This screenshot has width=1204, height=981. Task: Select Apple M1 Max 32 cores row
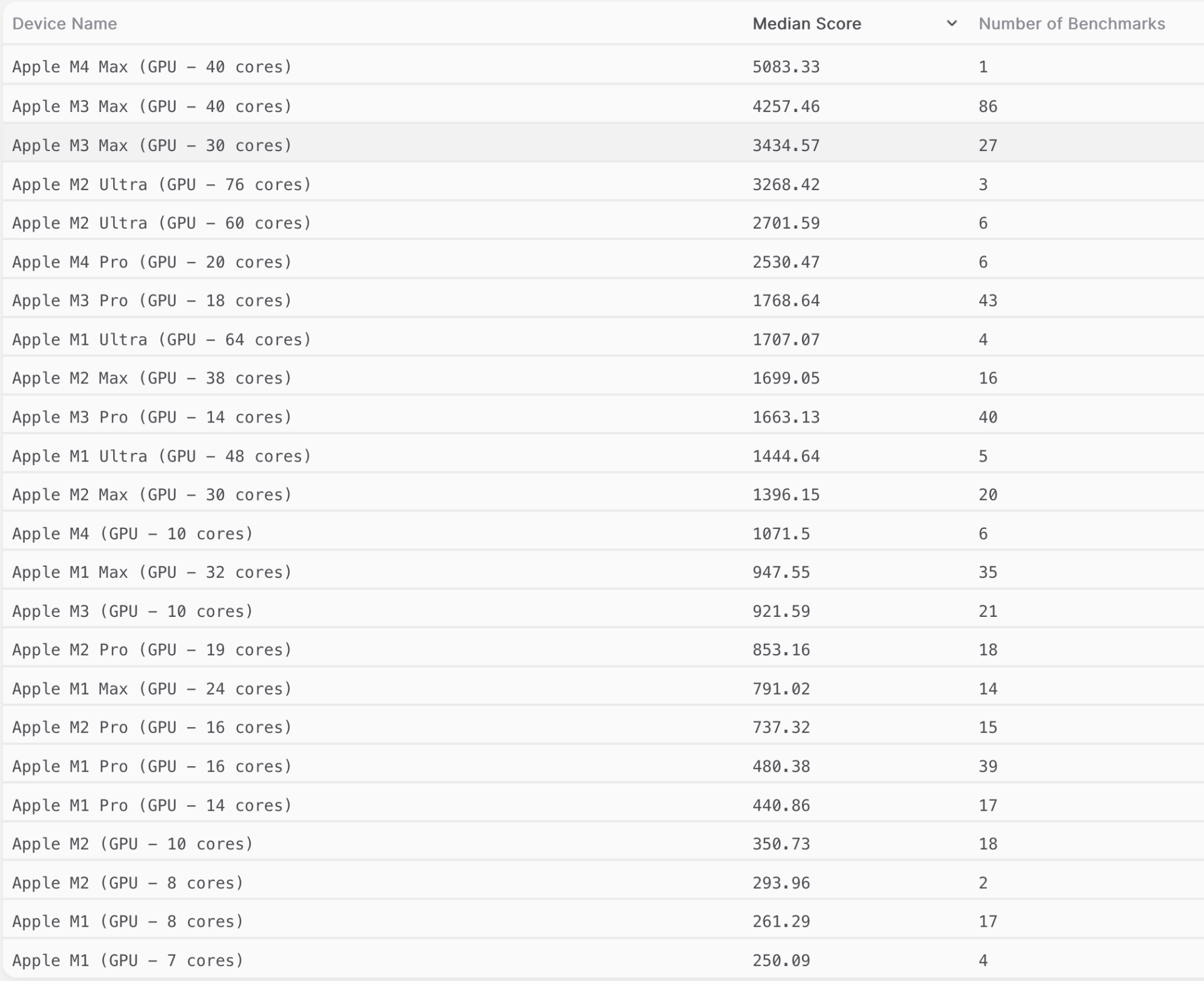coord(152,572)
